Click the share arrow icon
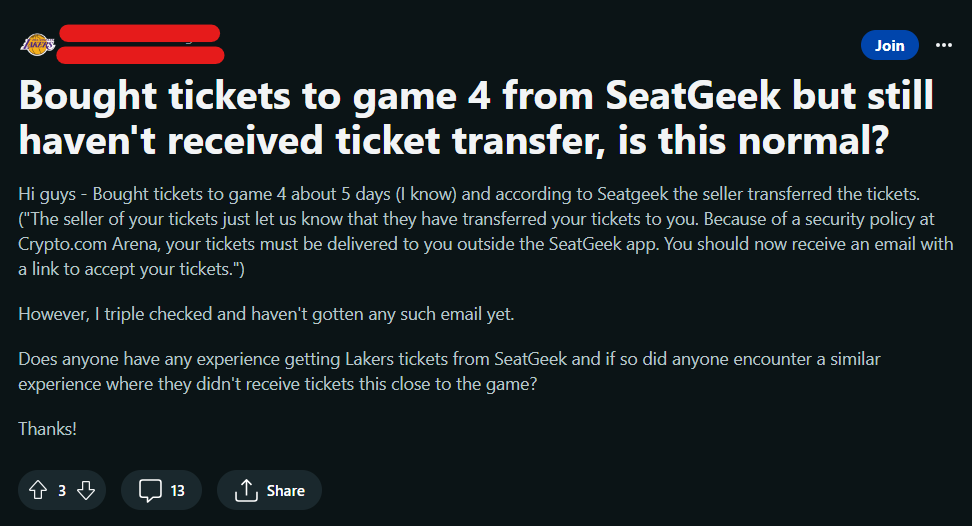 (x=246, y=490)
